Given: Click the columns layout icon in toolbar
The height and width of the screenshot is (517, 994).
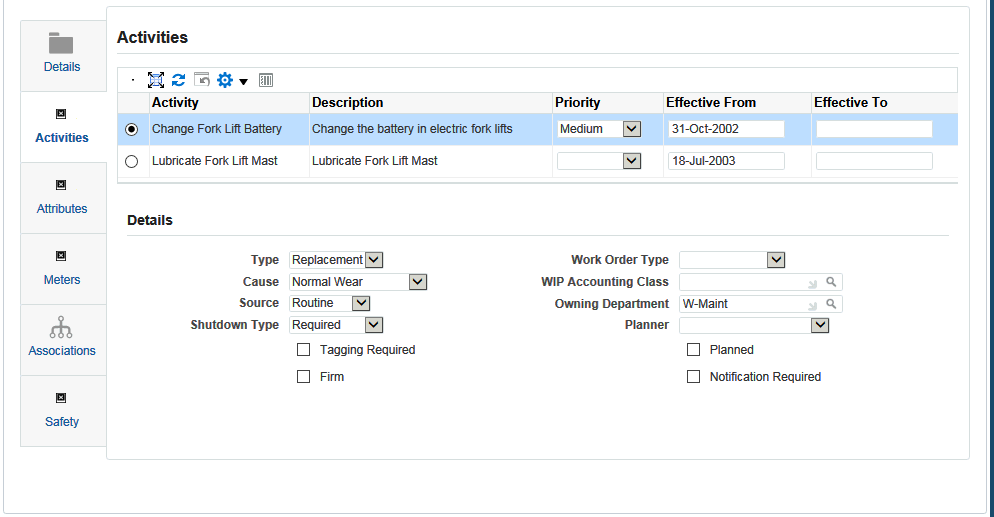Looking at the screenshot, I should tap(266, 80).
